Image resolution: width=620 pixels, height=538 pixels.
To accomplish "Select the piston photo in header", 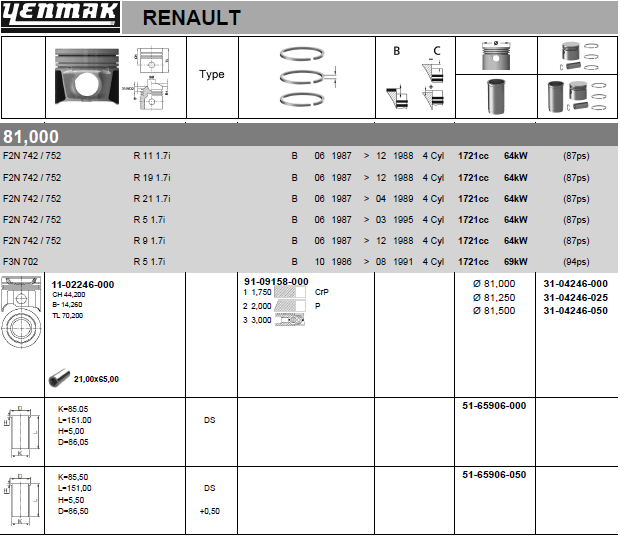I will [x=87, y=77].
